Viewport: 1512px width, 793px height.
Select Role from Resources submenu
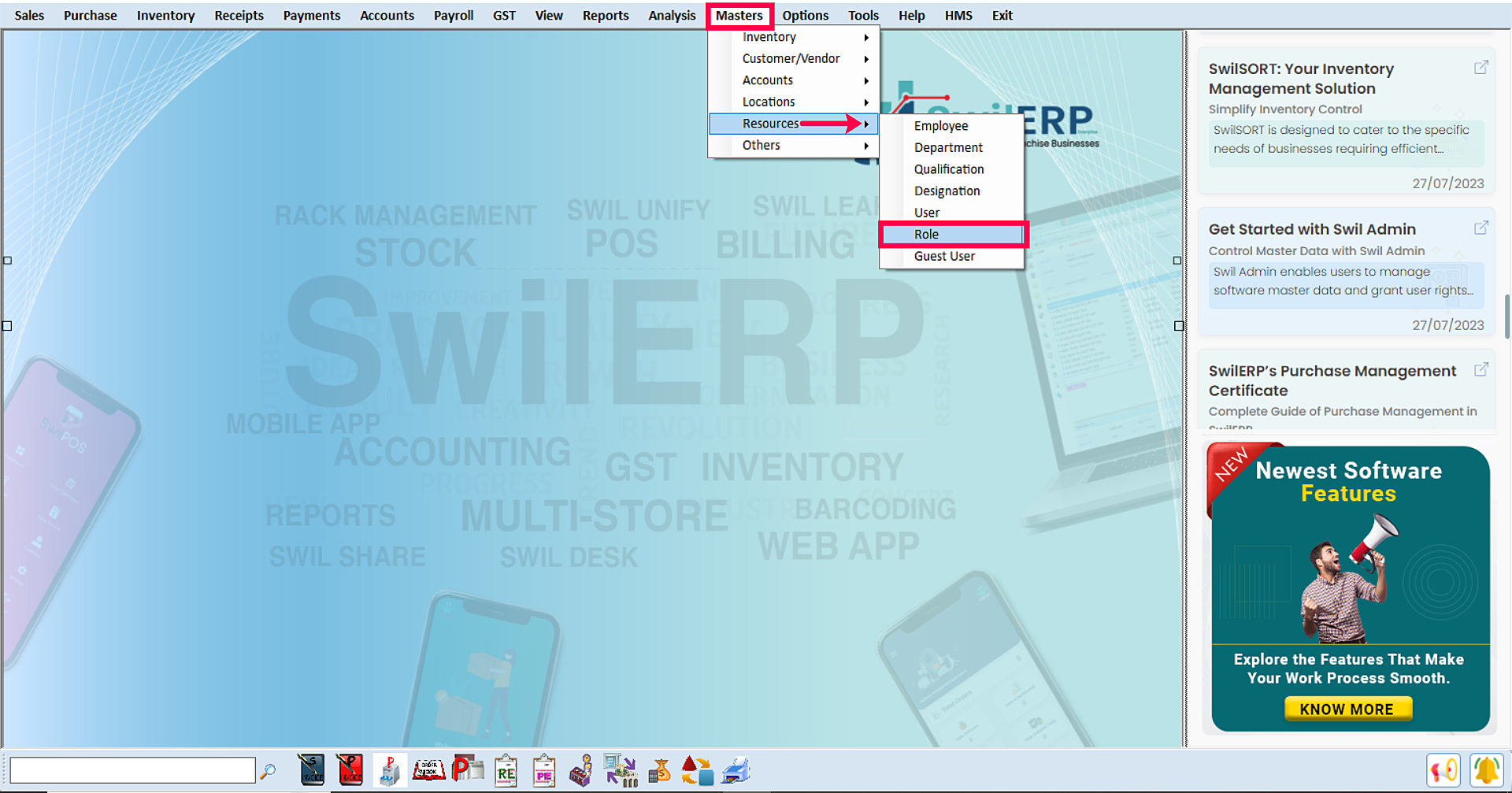(951, 234)
